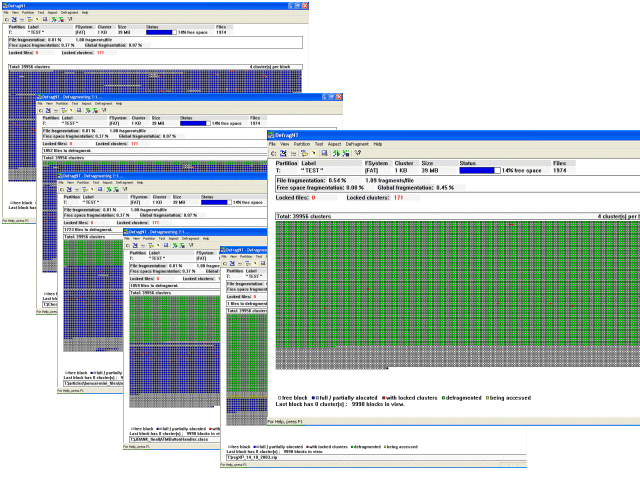640x480 pixels.
Task: Click the green 'defragmented' legend swatch
Action: tap(443, 398)
